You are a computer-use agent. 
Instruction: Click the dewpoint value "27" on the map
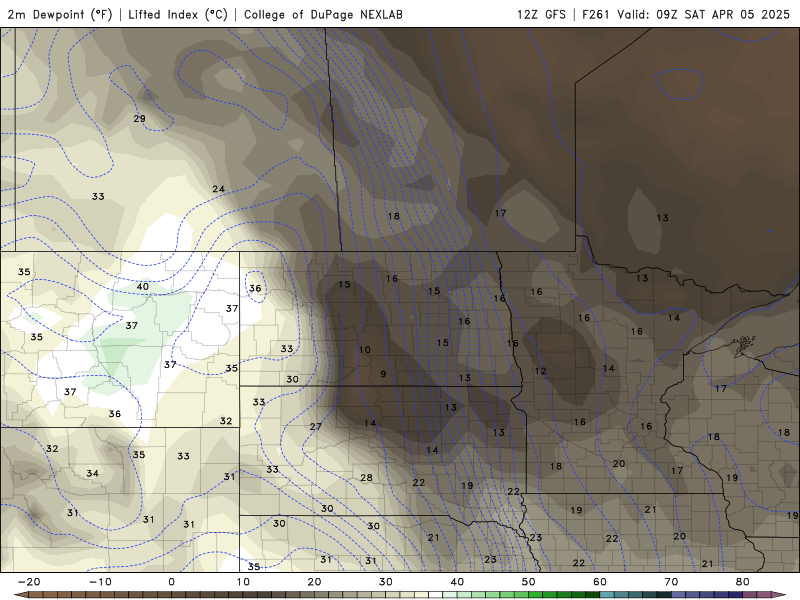pos(315,426)
